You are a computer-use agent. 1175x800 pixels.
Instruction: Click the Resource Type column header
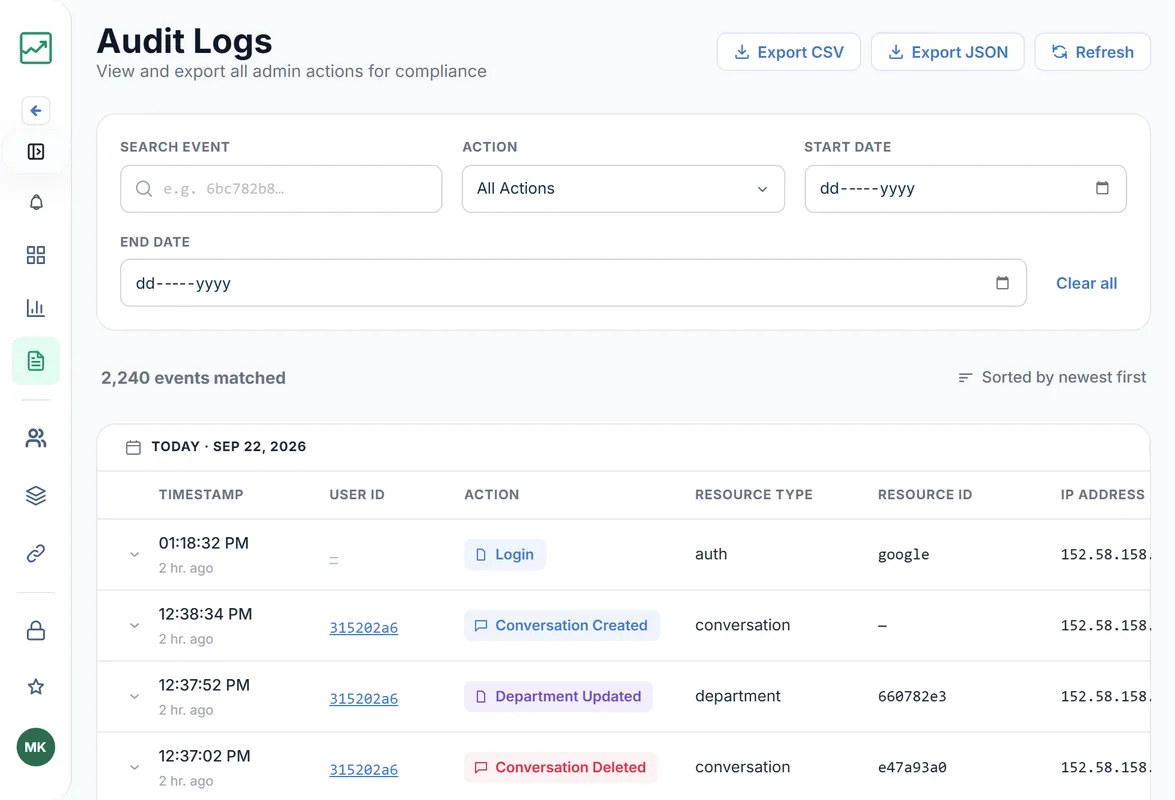[754, 494]
